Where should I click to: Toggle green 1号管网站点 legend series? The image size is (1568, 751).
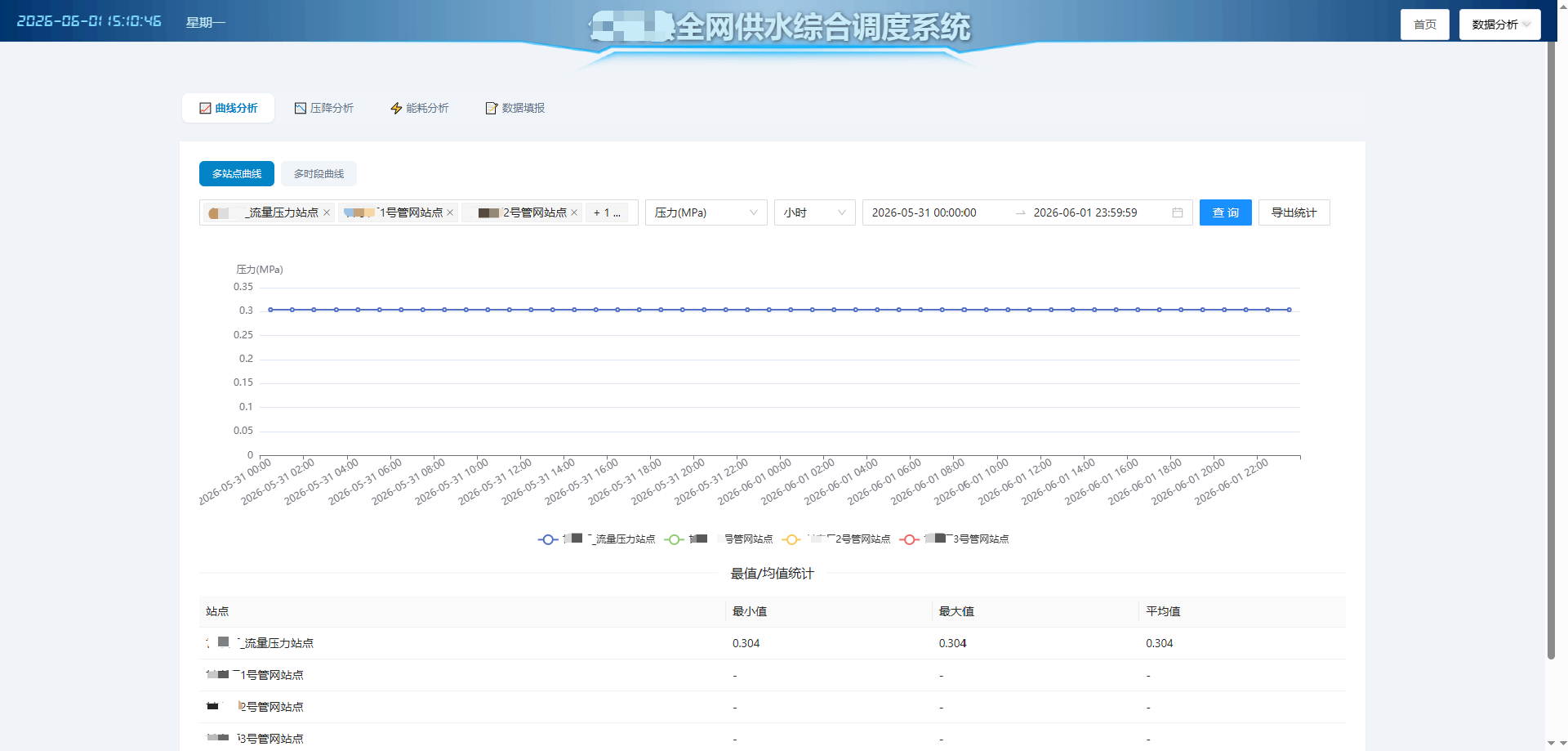pyautogui.click(x=719, y=539)
